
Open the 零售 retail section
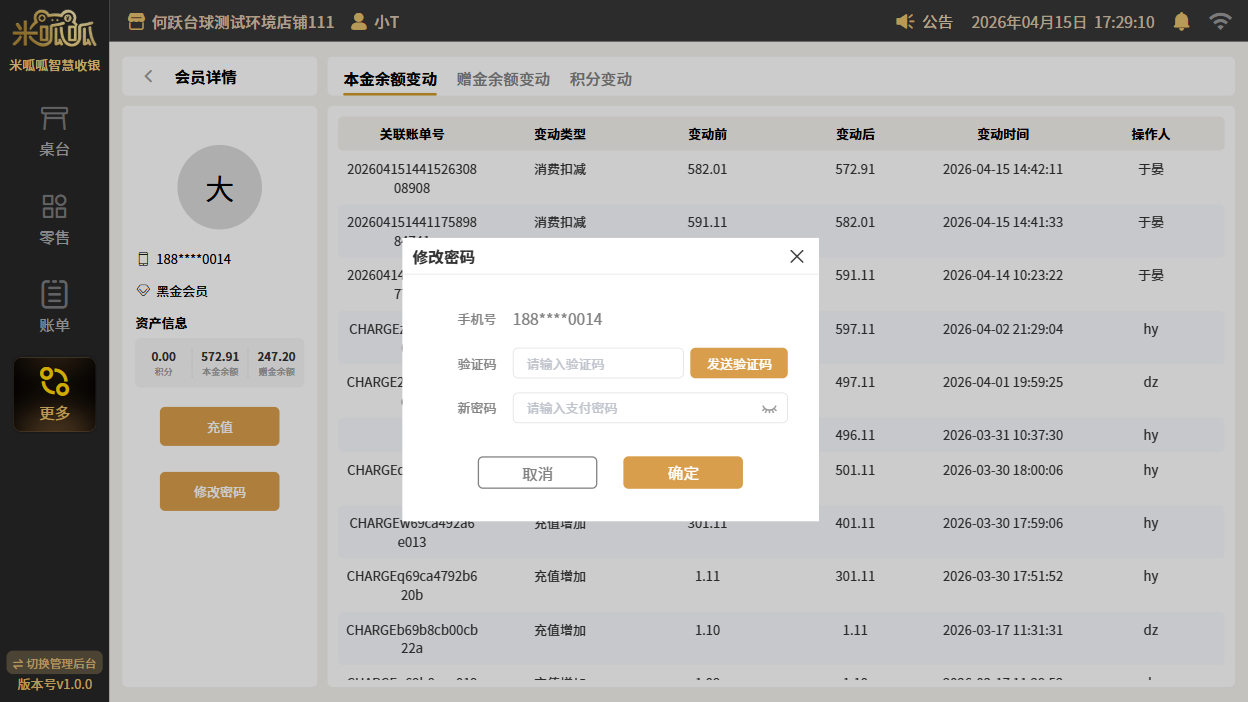point(54,220)
